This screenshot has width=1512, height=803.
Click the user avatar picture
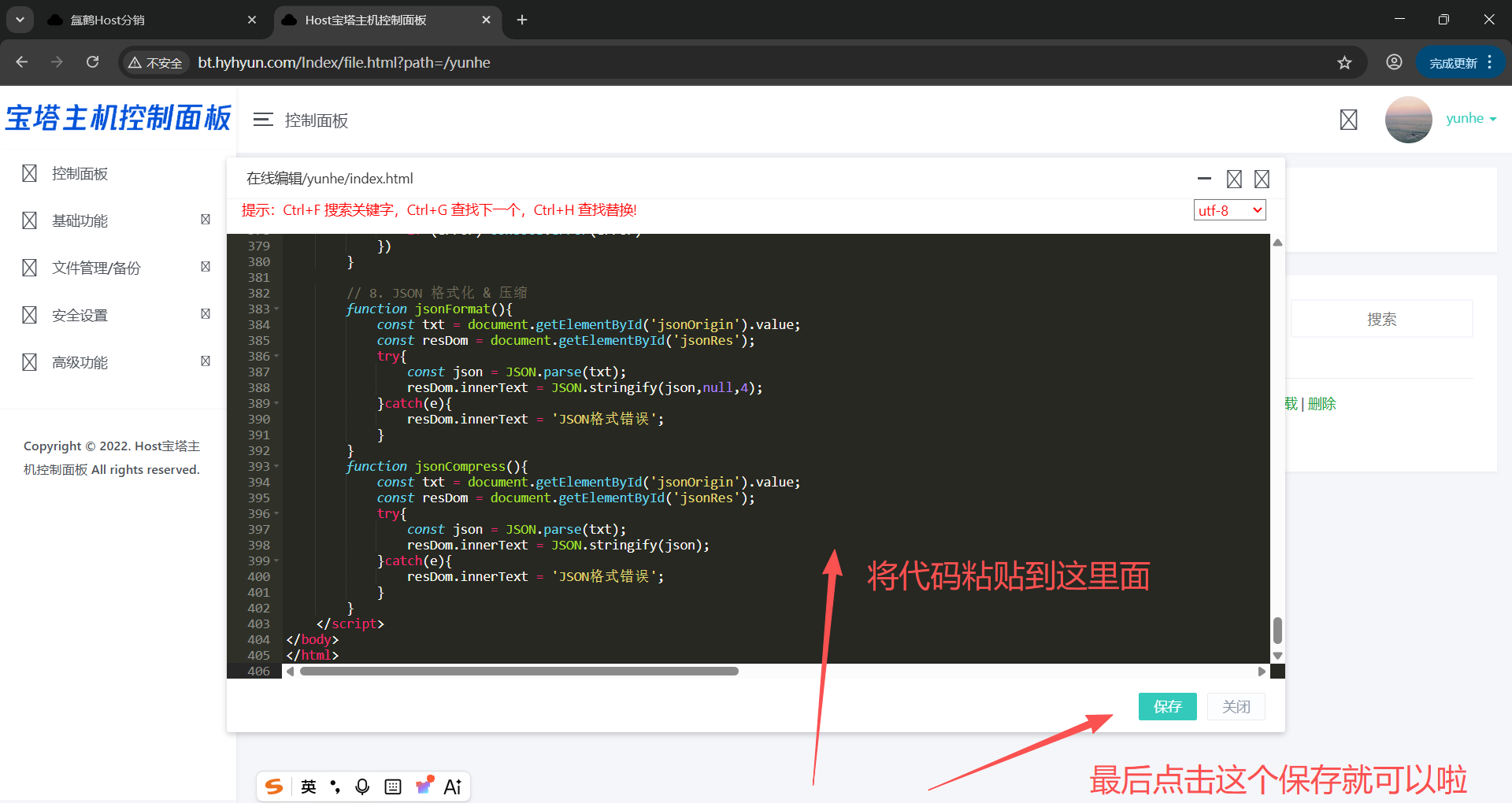tap(1408, 120)
